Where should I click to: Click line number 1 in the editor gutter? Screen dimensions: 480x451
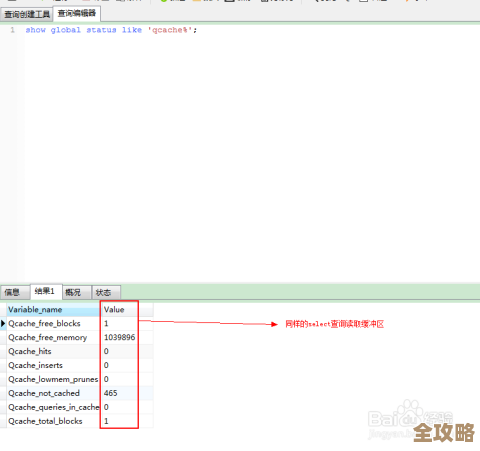click(x=12, y=30)
